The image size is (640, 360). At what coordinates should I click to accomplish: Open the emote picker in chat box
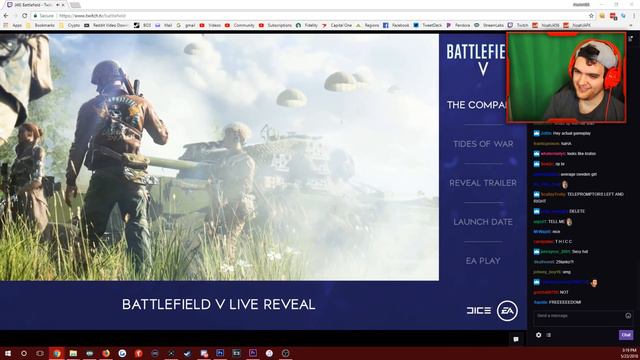coord(628,316)
